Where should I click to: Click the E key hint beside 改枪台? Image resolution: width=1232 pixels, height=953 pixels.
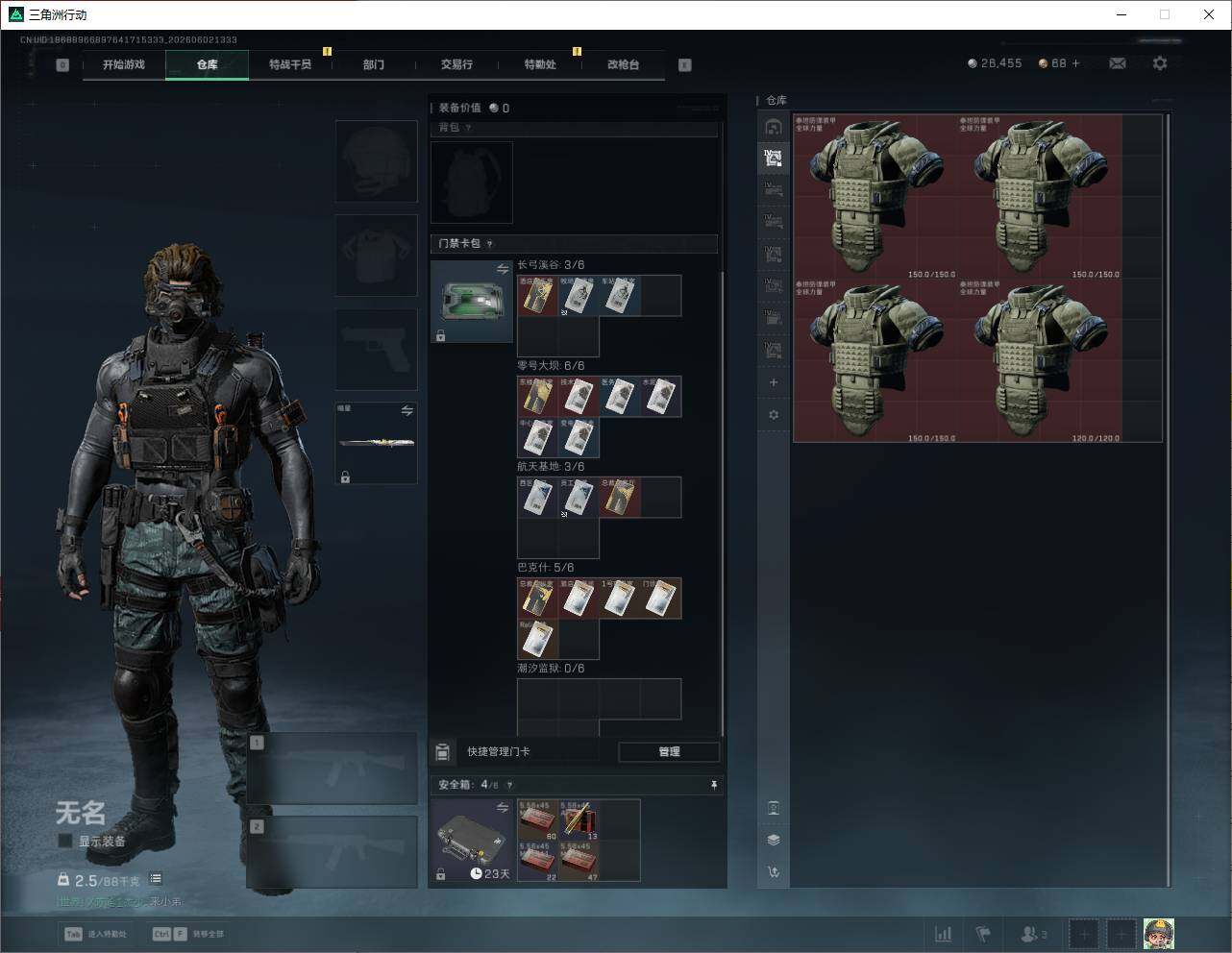(685, 65)
